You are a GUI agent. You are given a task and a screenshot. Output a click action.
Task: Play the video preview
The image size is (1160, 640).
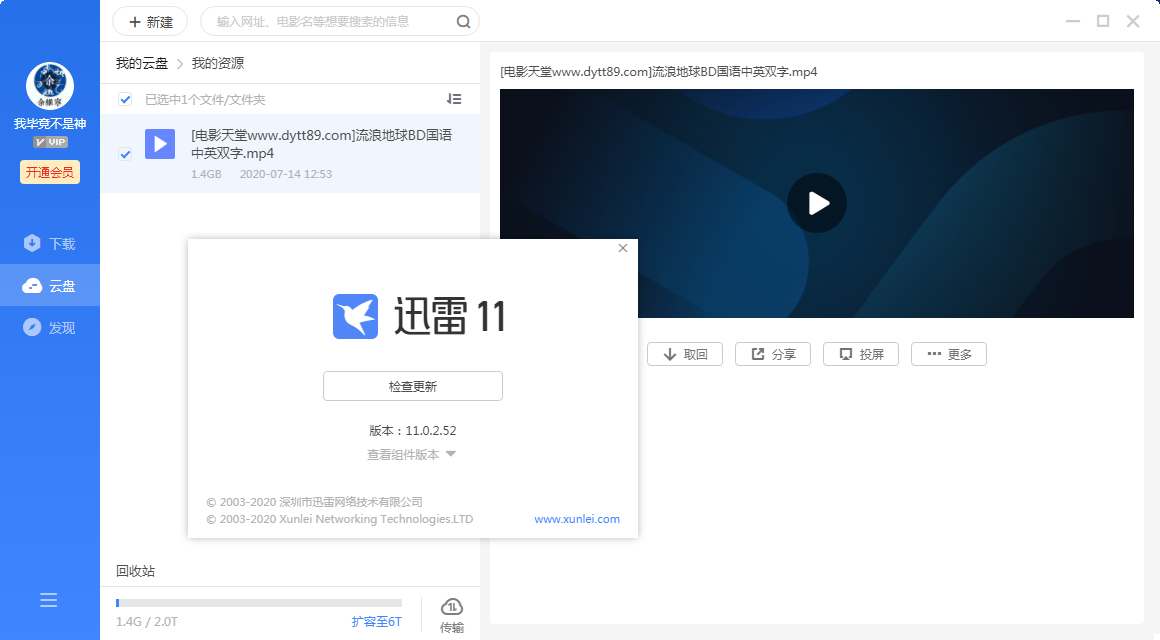point(817,203)
